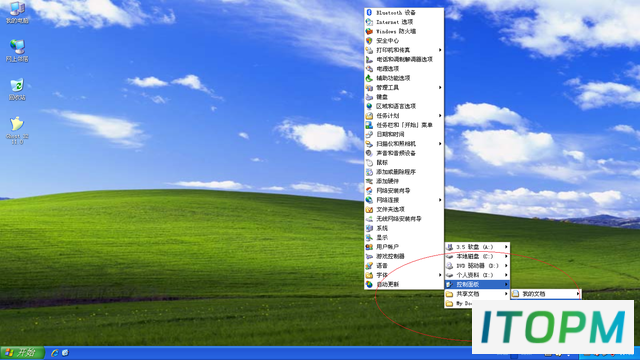Click the 回收站 recycle bin icon
The image size is (640, 360).
[x=17, y=89]
